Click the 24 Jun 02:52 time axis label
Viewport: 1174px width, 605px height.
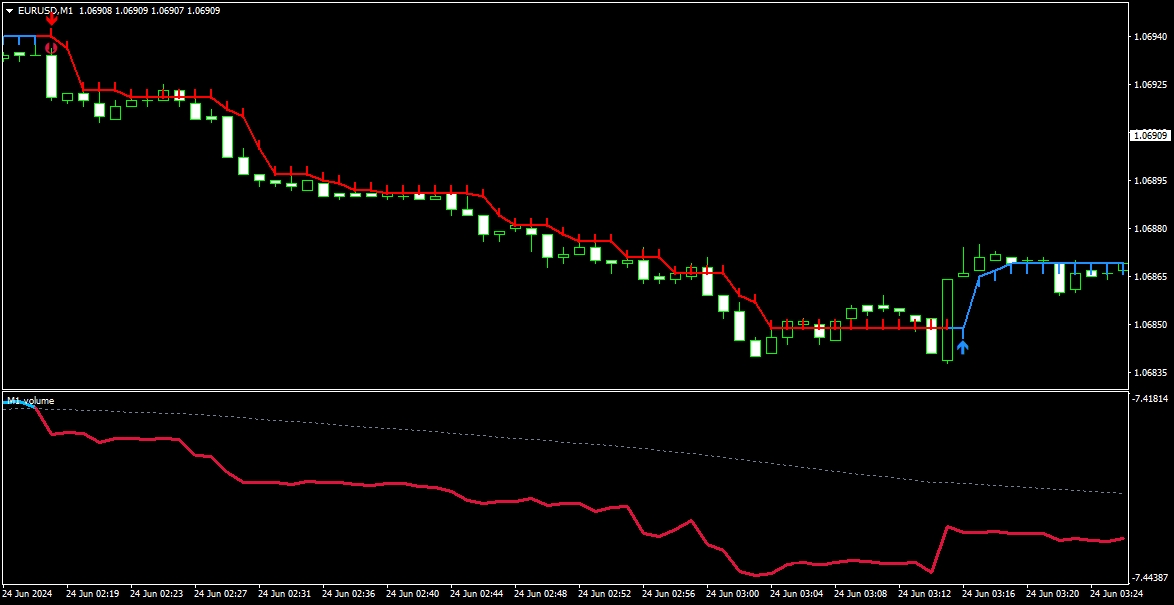point(607,594)
